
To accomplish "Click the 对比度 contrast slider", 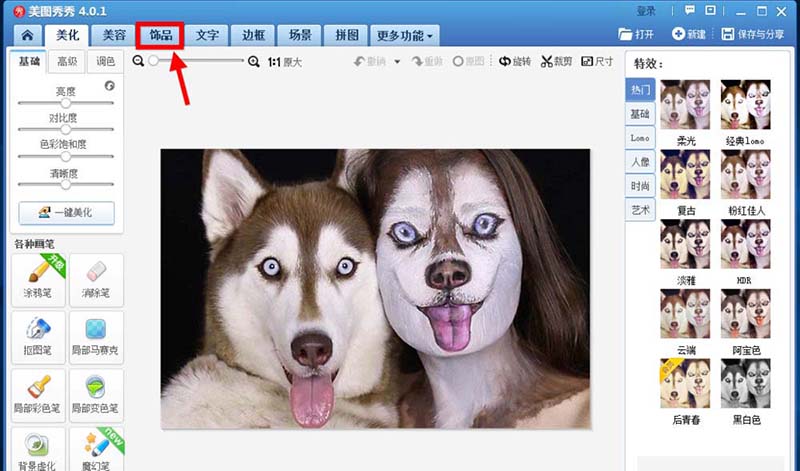I will pyautogui.click(x=65, y=129).
